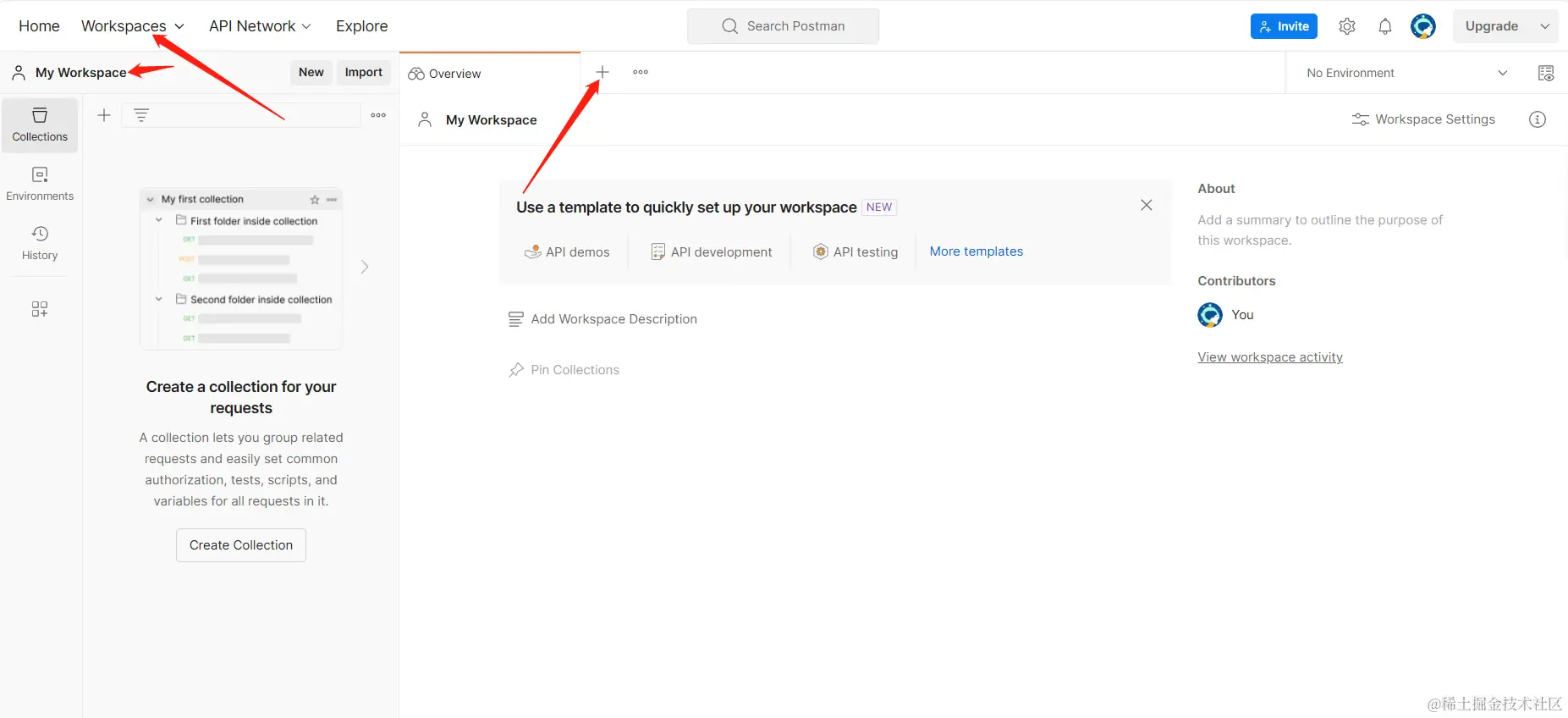Click the configure sidebar apps grid icon
Screen dimensions: 1568x718
(x=40, y=309)
